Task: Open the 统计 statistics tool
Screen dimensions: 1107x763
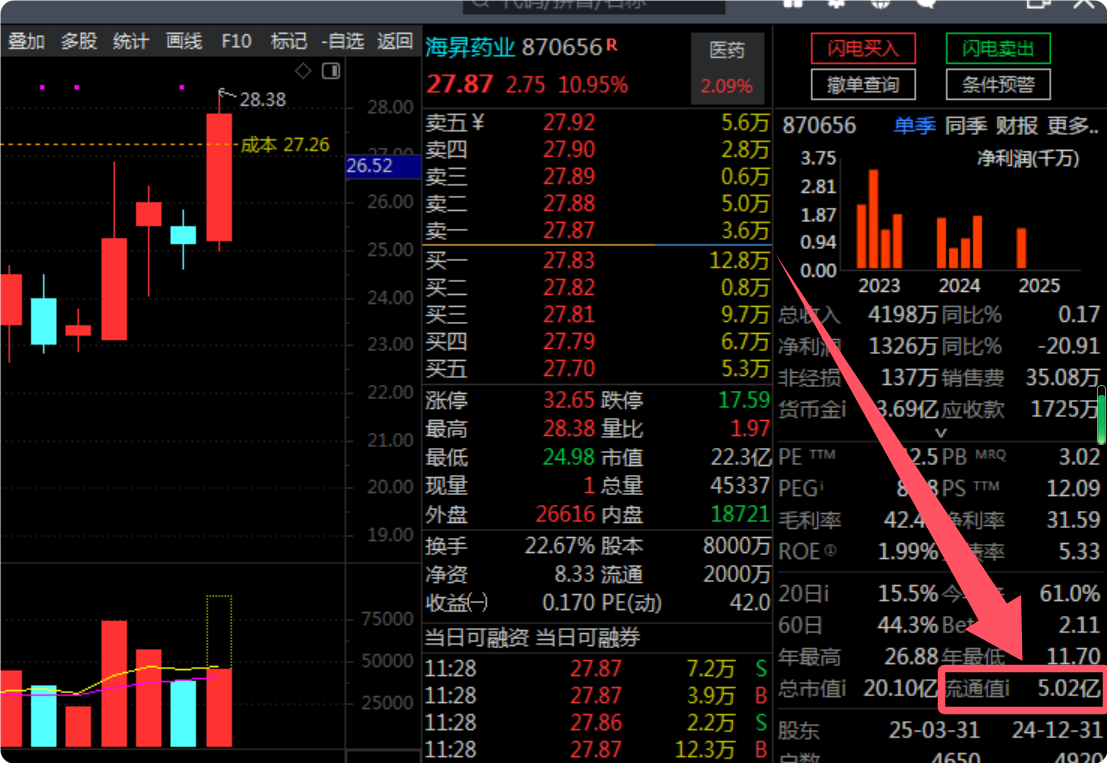Action: (131, 42)
